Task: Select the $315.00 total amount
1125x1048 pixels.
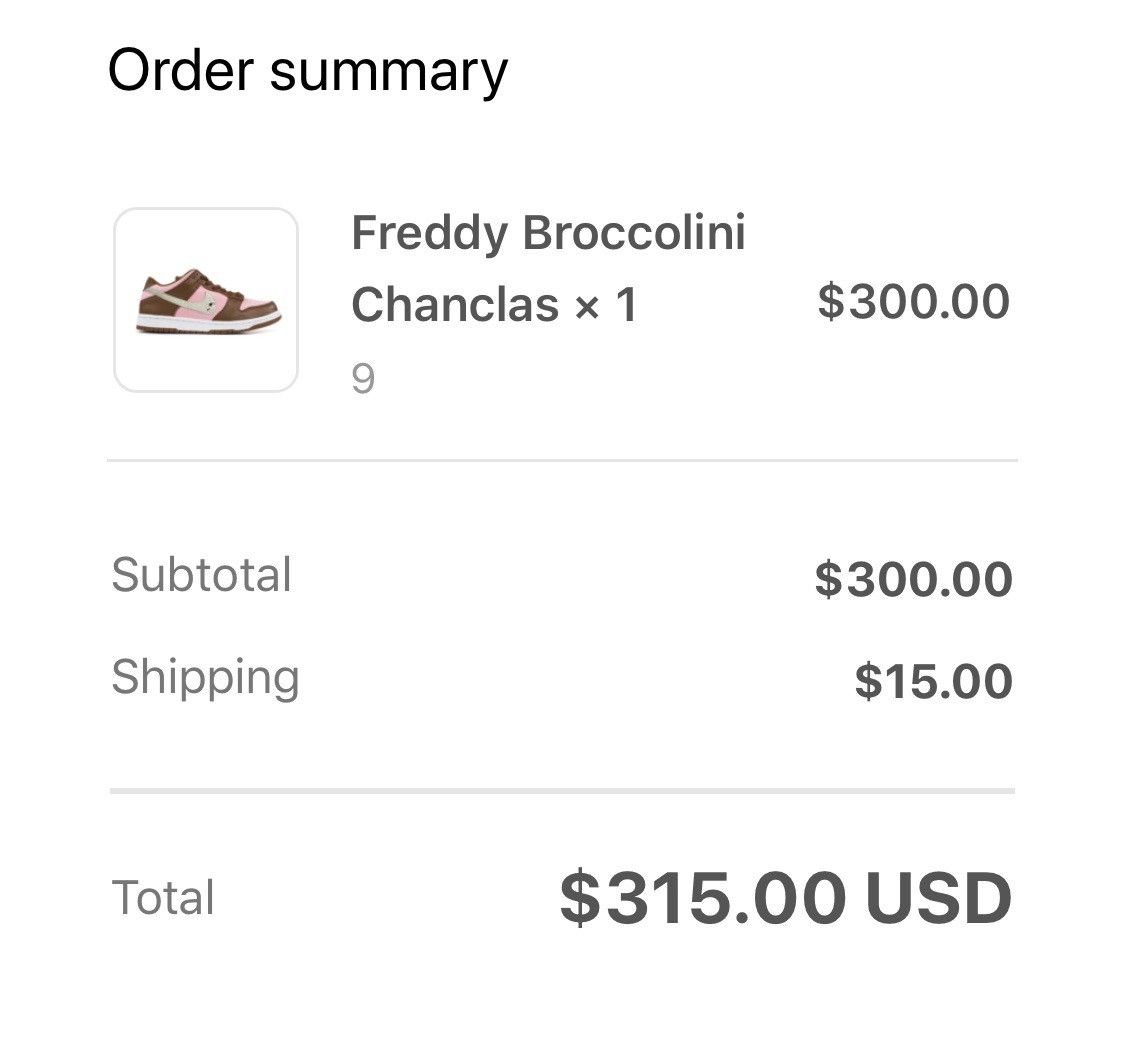Action: (702, 897)
